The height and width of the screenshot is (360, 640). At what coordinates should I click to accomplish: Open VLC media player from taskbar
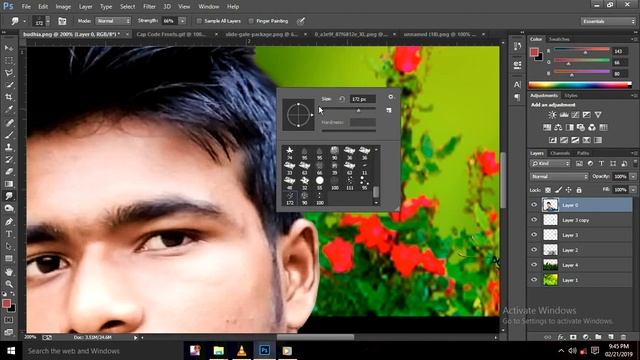242,350
